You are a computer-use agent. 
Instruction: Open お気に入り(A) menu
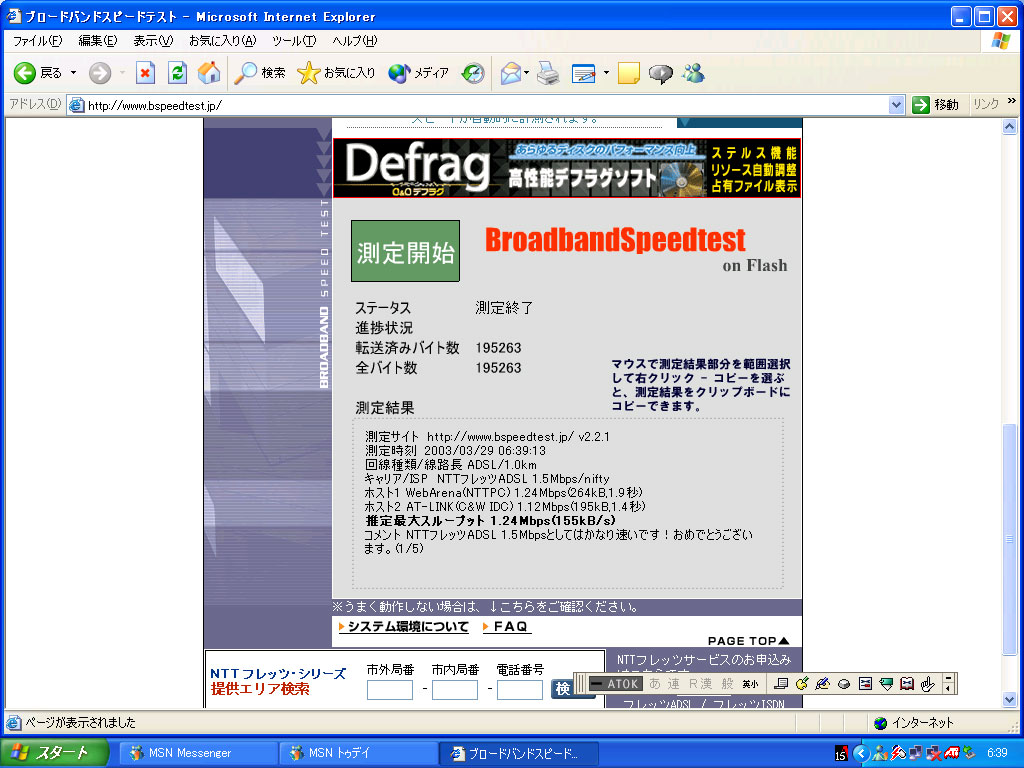[x=222, y=40]
